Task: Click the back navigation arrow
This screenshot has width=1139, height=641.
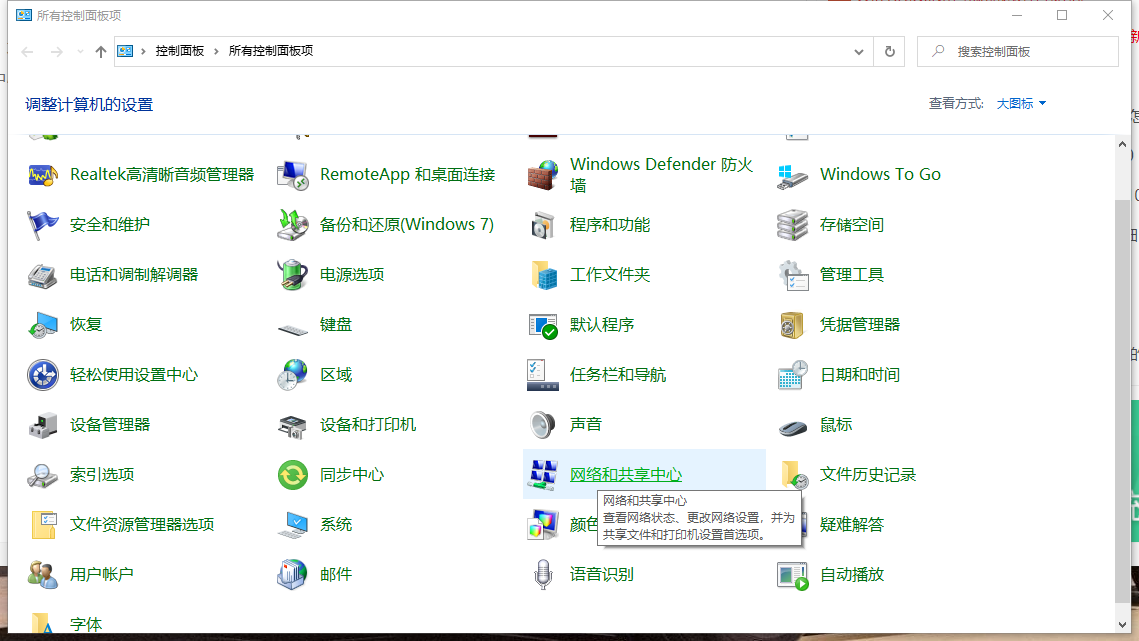Action: coord(27,51)
